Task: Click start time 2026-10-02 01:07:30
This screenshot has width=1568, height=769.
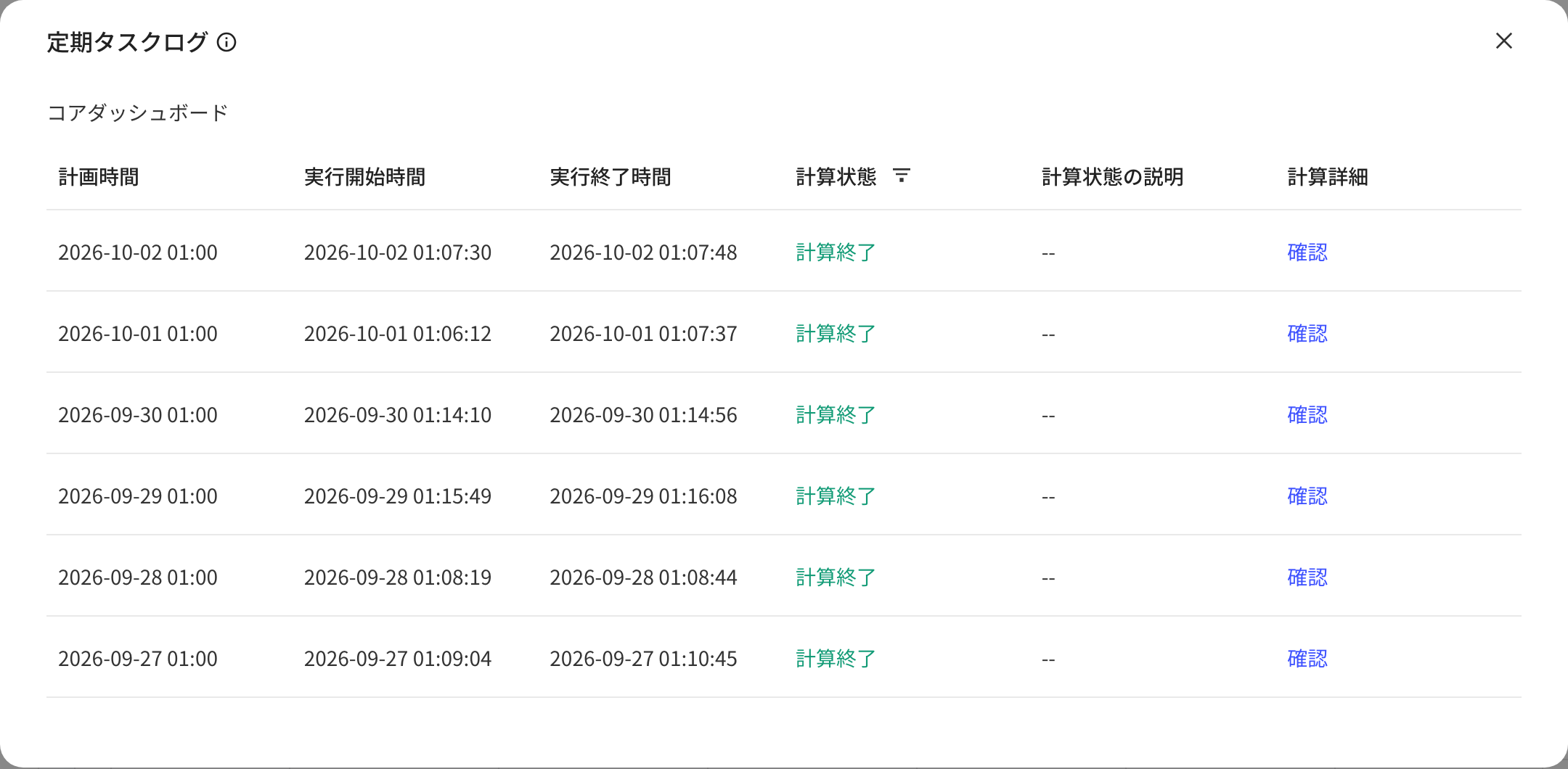Action: pyautogui.click(x=398, y=252)
